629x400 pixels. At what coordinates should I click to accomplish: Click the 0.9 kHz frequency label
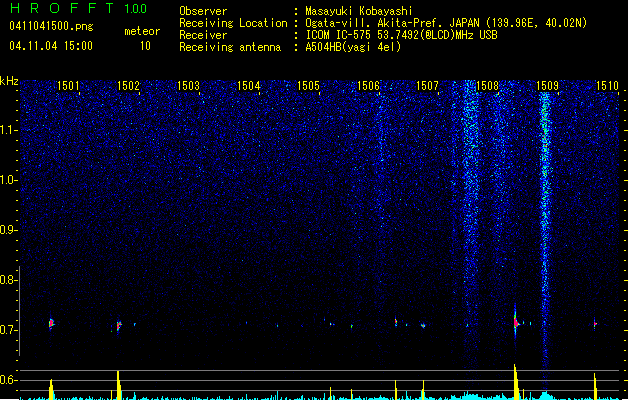point(8,229)
